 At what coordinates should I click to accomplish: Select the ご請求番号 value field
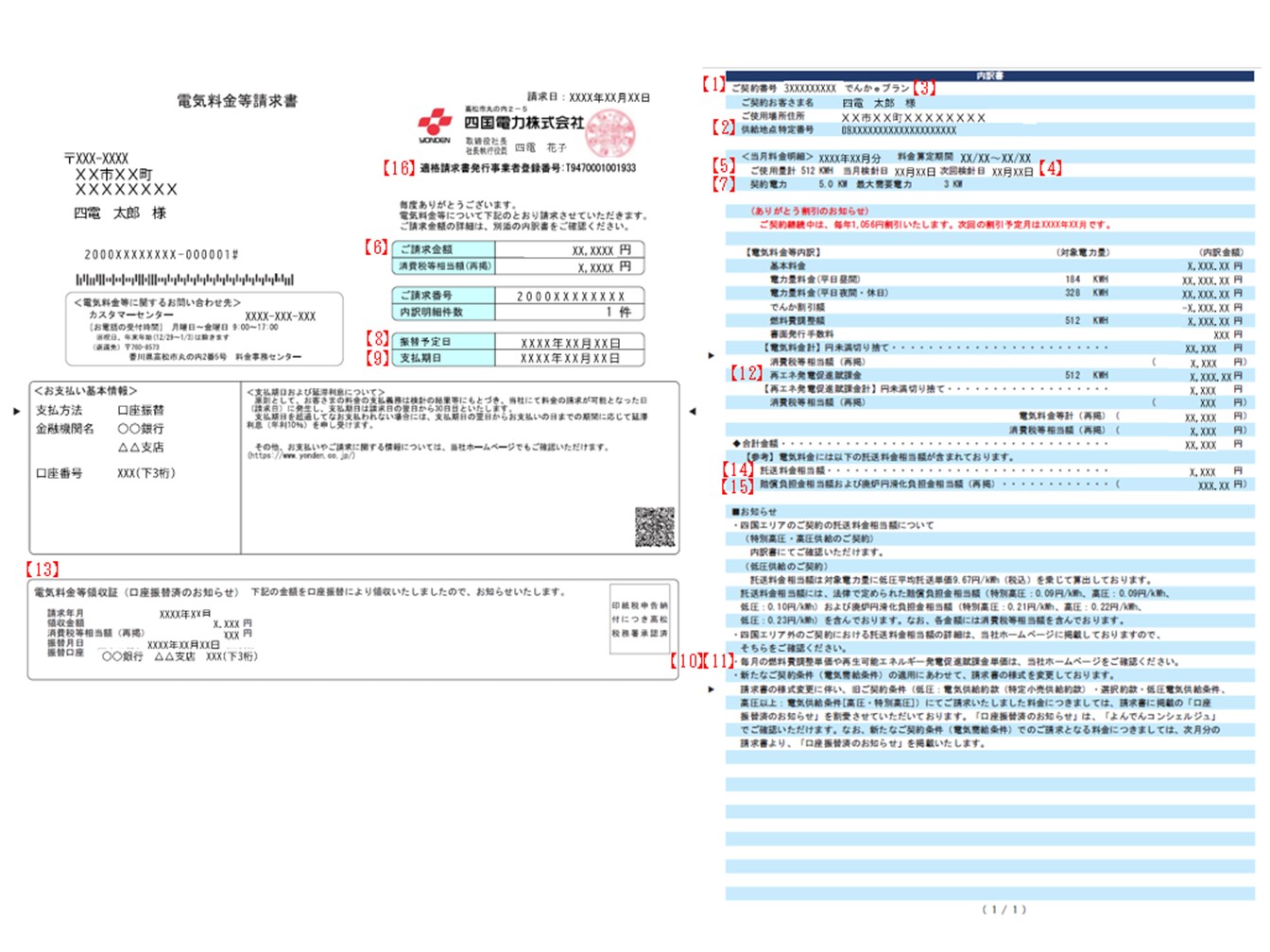(x=570, y=296)
